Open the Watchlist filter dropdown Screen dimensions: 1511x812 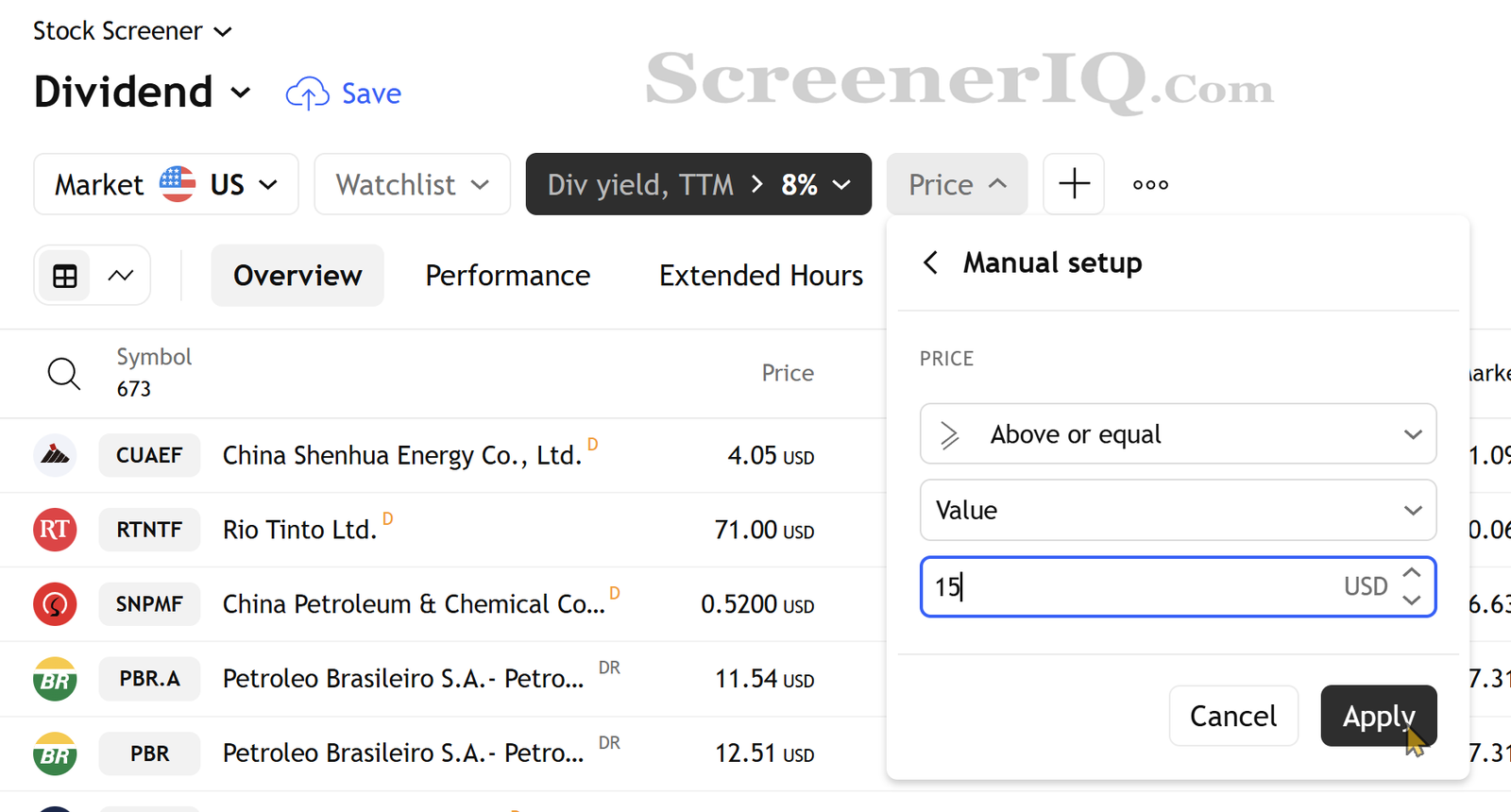tap(413, 184)
